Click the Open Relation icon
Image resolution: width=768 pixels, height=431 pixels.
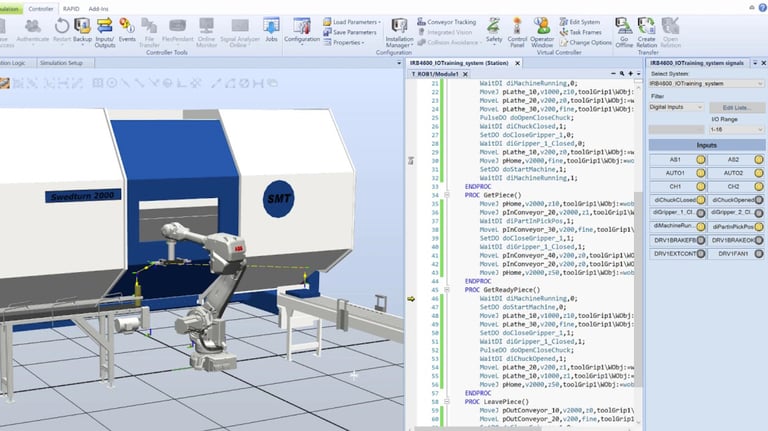pyautogui.click(x=671, y=32)
